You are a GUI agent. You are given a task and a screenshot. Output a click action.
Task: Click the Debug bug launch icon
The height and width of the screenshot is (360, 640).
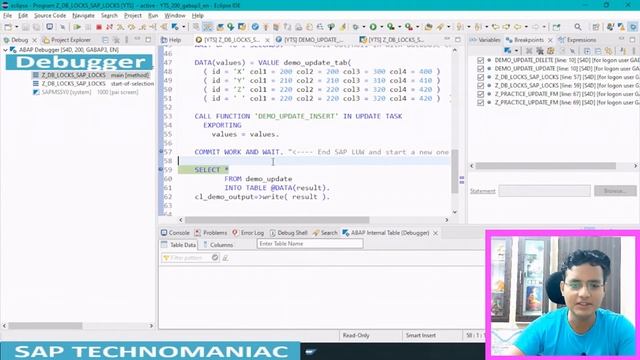356,27
